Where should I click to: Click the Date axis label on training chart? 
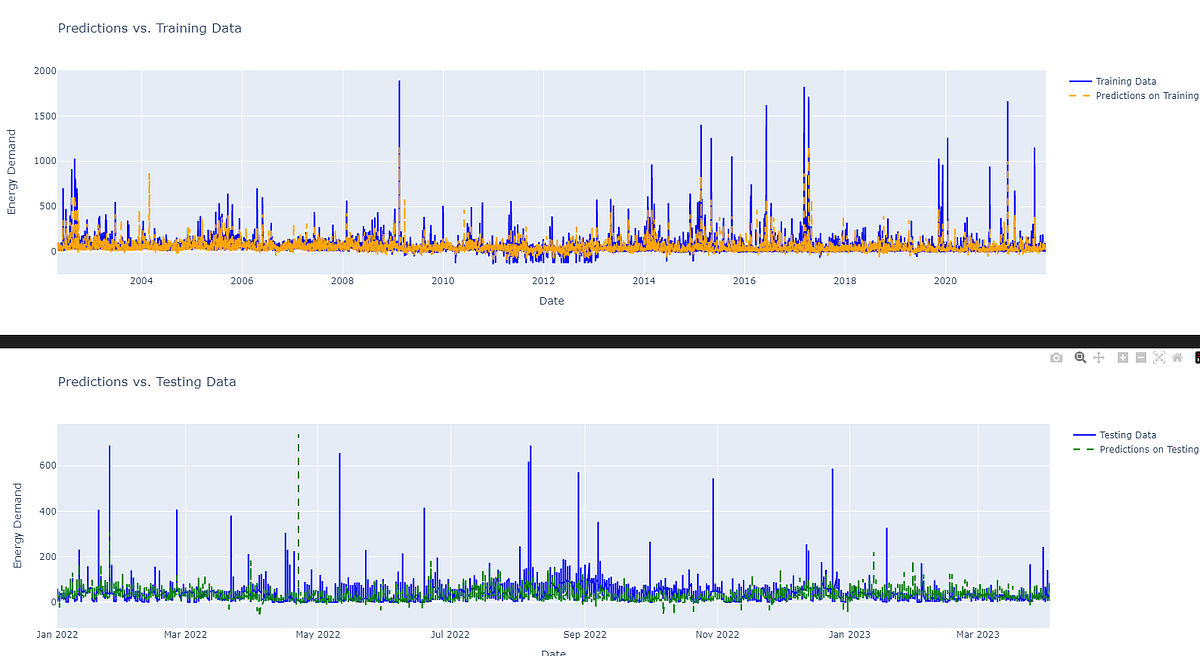click(x=551, y=301)
